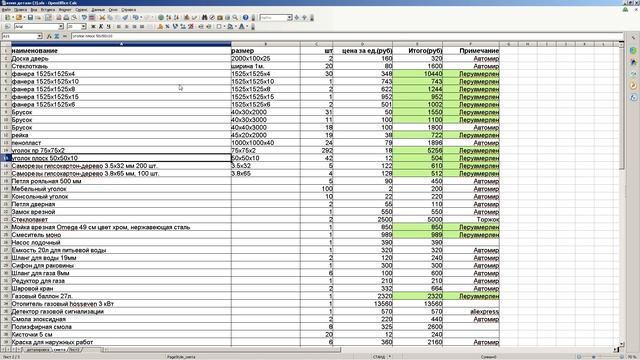Run the spelling check icon
Image resolution: width=640 pixels, height=360 pixels.
84,18
